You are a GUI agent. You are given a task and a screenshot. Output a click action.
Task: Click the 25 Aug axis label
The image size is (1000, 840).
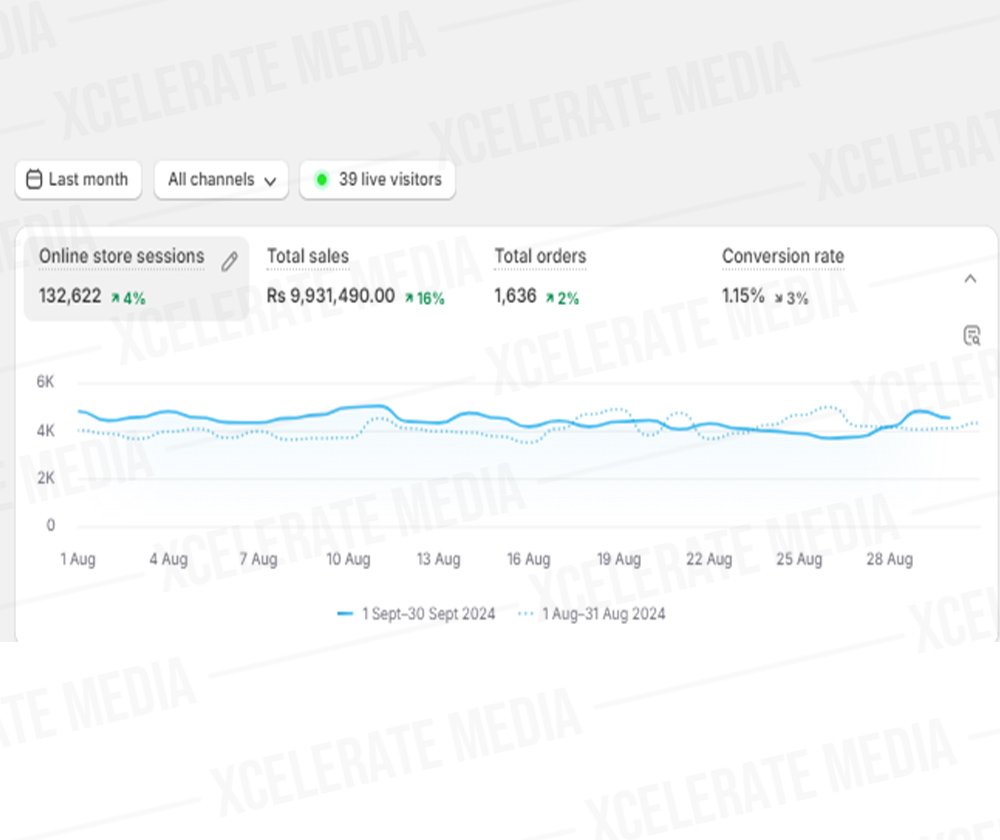[799, 559]
